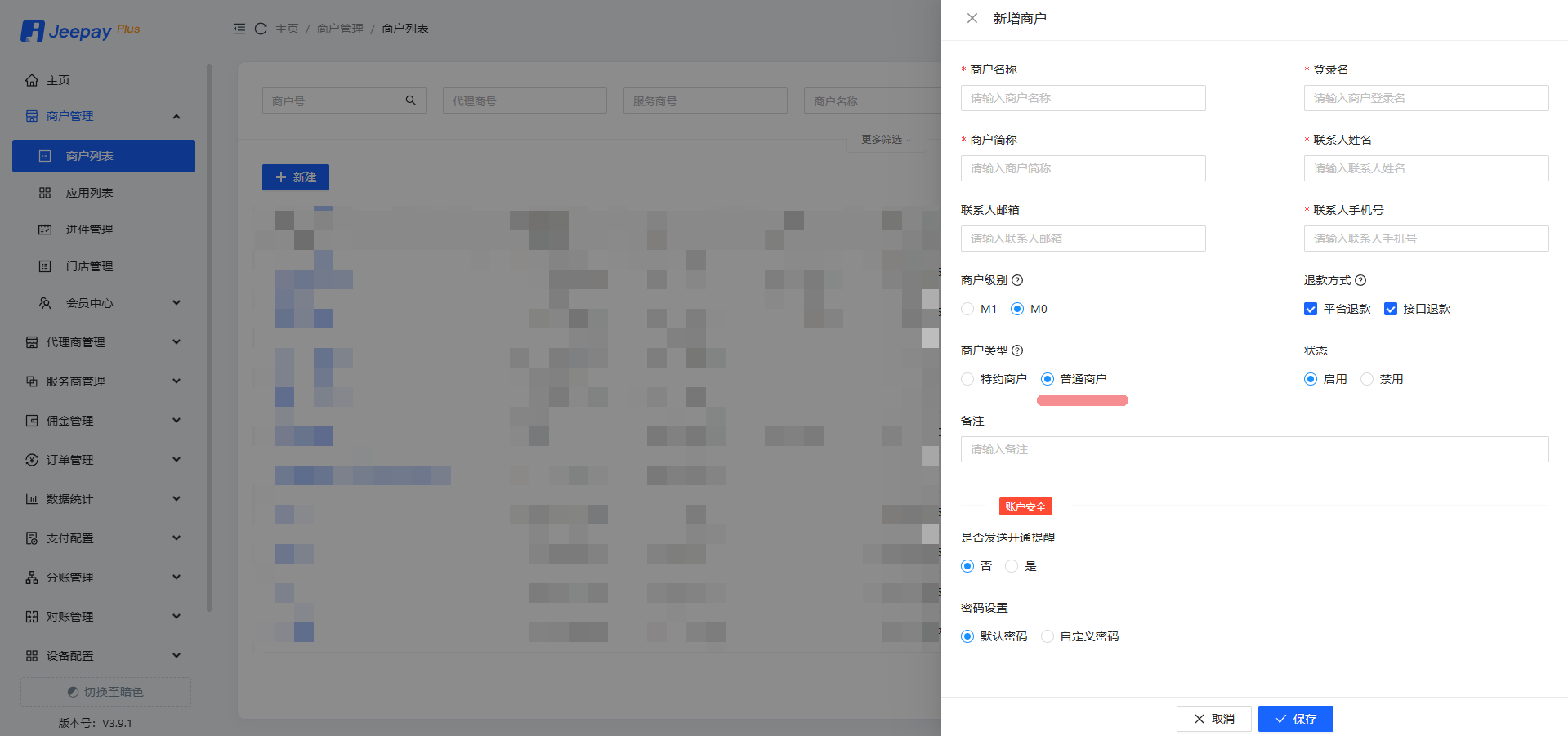
Task: Click the 商户名称 input field in form
Action: coord(1083,98)
